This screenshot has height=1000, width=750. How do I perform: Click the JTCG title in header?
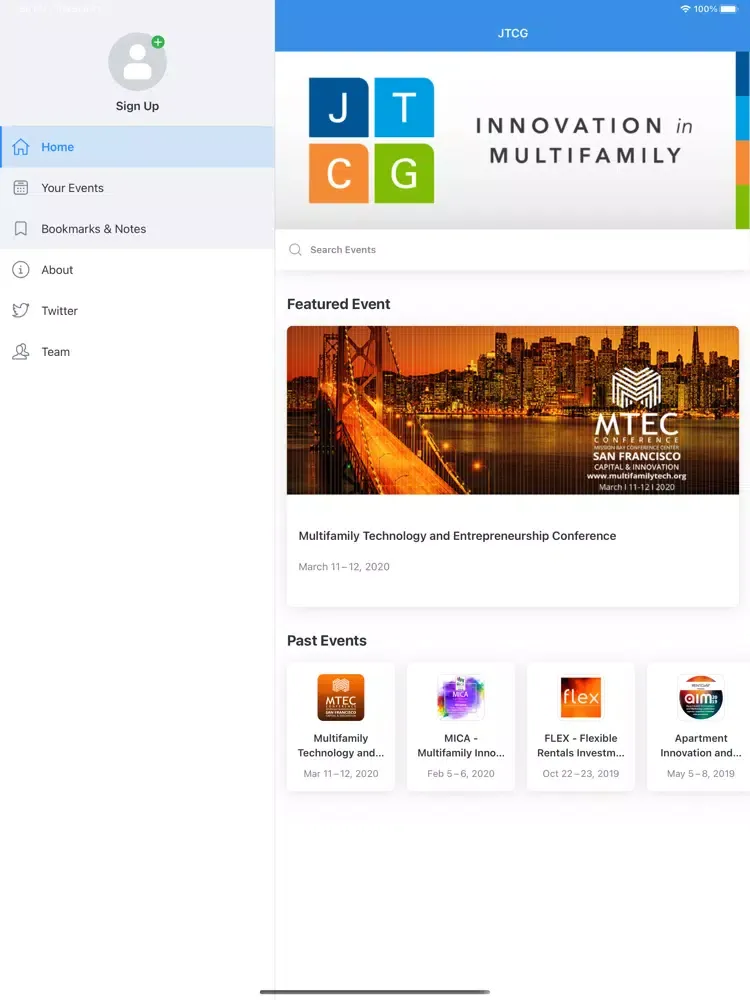513,33
